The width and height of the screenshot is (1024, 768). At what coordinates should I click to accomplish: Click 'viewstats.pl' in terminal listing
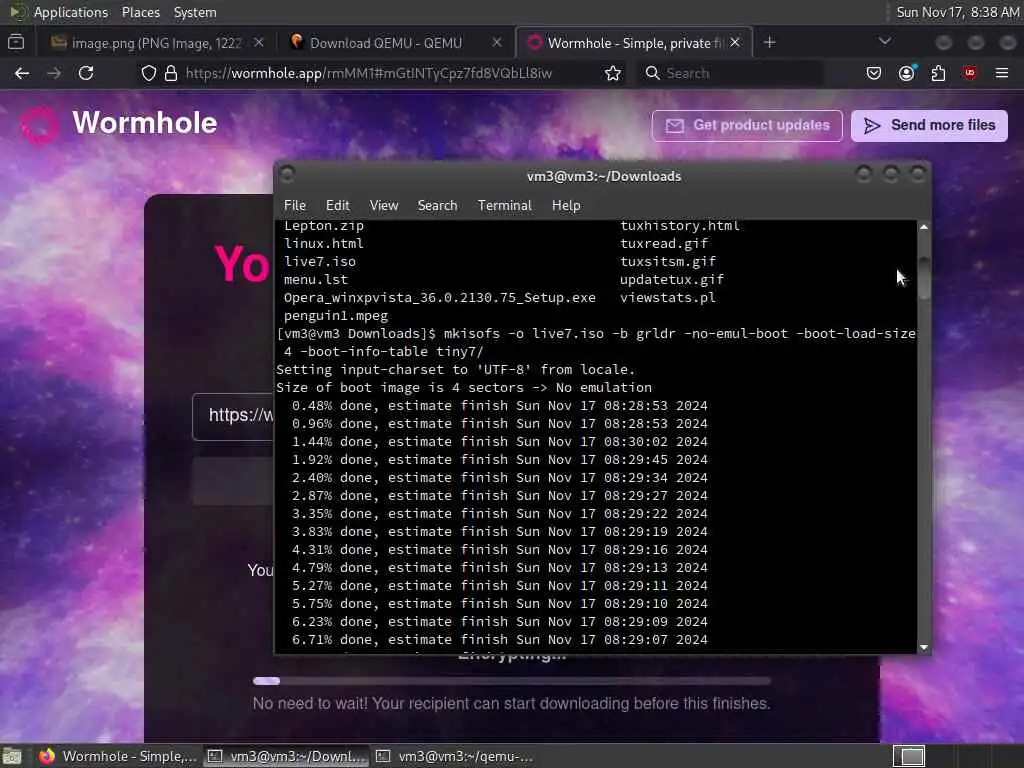(x=667, y=298)
